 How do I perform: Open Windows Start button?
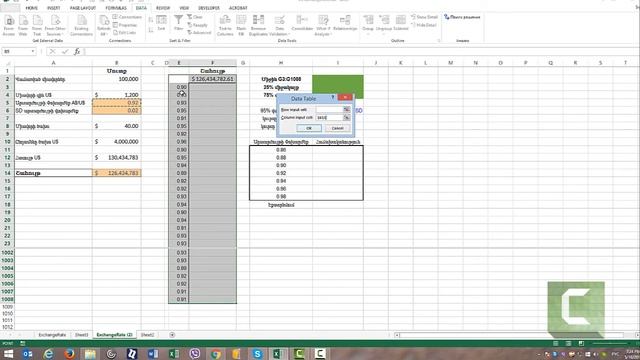point(8,353)
